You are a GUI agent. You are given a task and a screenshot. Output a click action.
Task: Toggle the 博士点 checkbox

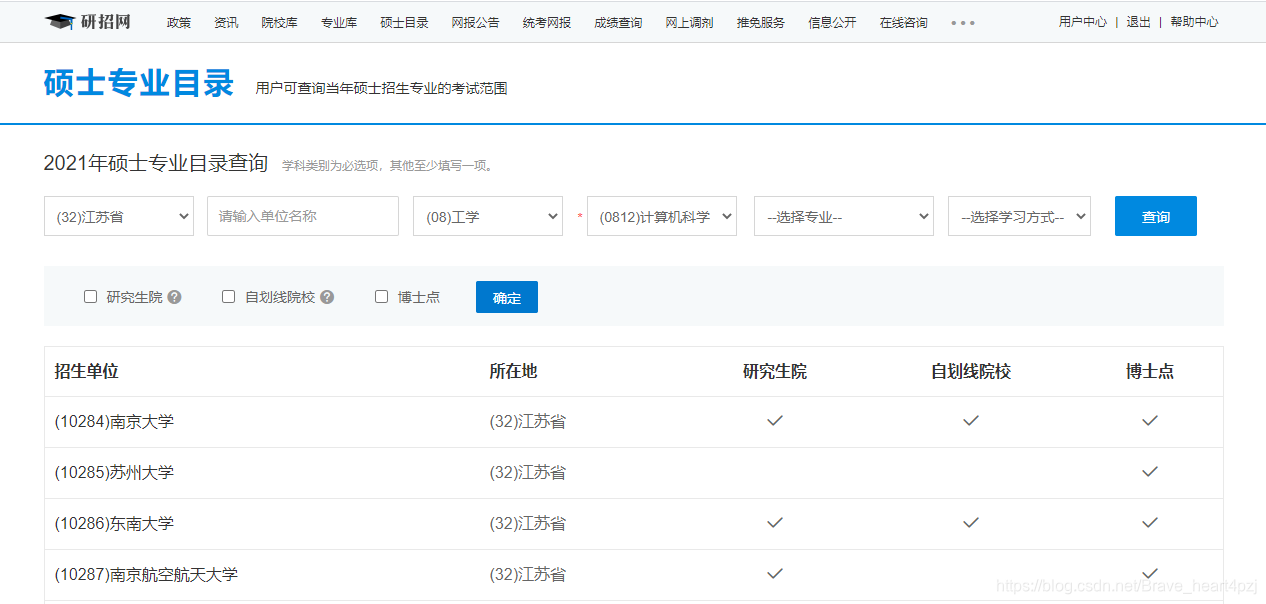pos(381,296)
